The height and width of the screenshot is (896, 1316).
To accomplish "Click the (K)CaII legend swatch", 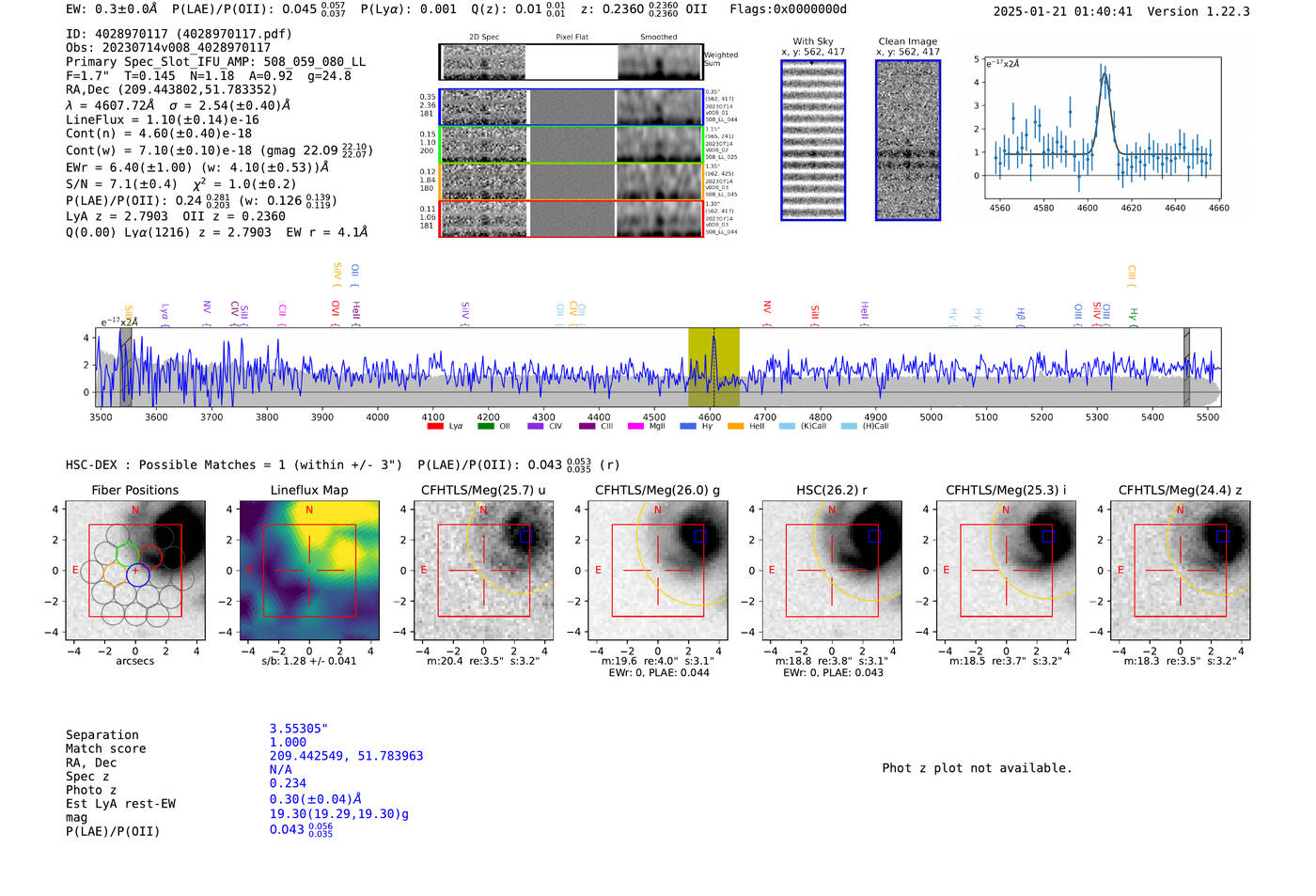I will point(787,426).
